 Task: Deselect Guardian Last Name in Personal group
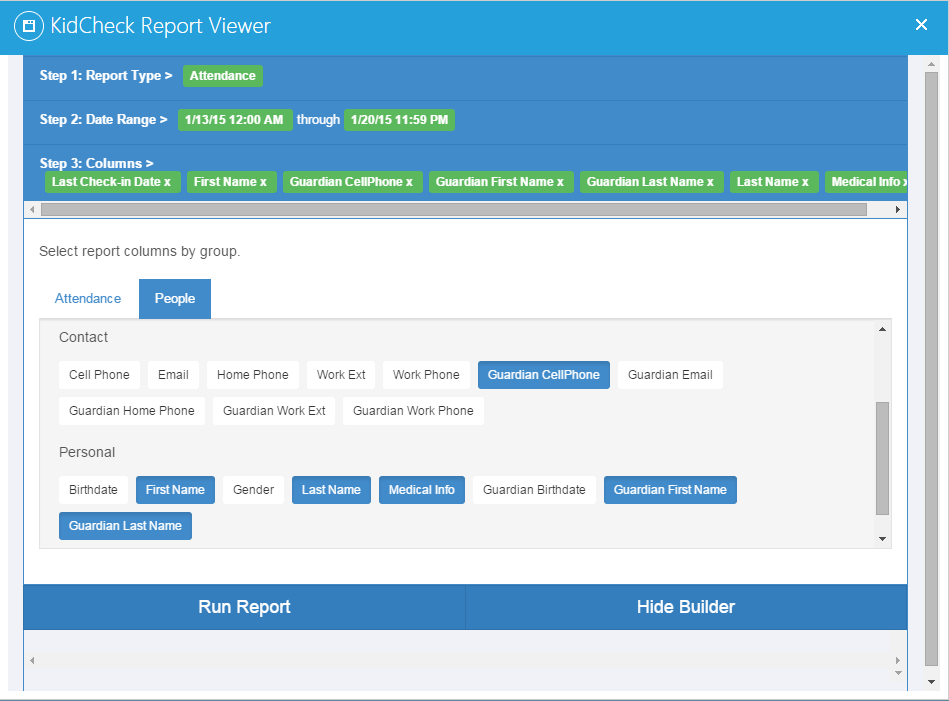point(125,526)
